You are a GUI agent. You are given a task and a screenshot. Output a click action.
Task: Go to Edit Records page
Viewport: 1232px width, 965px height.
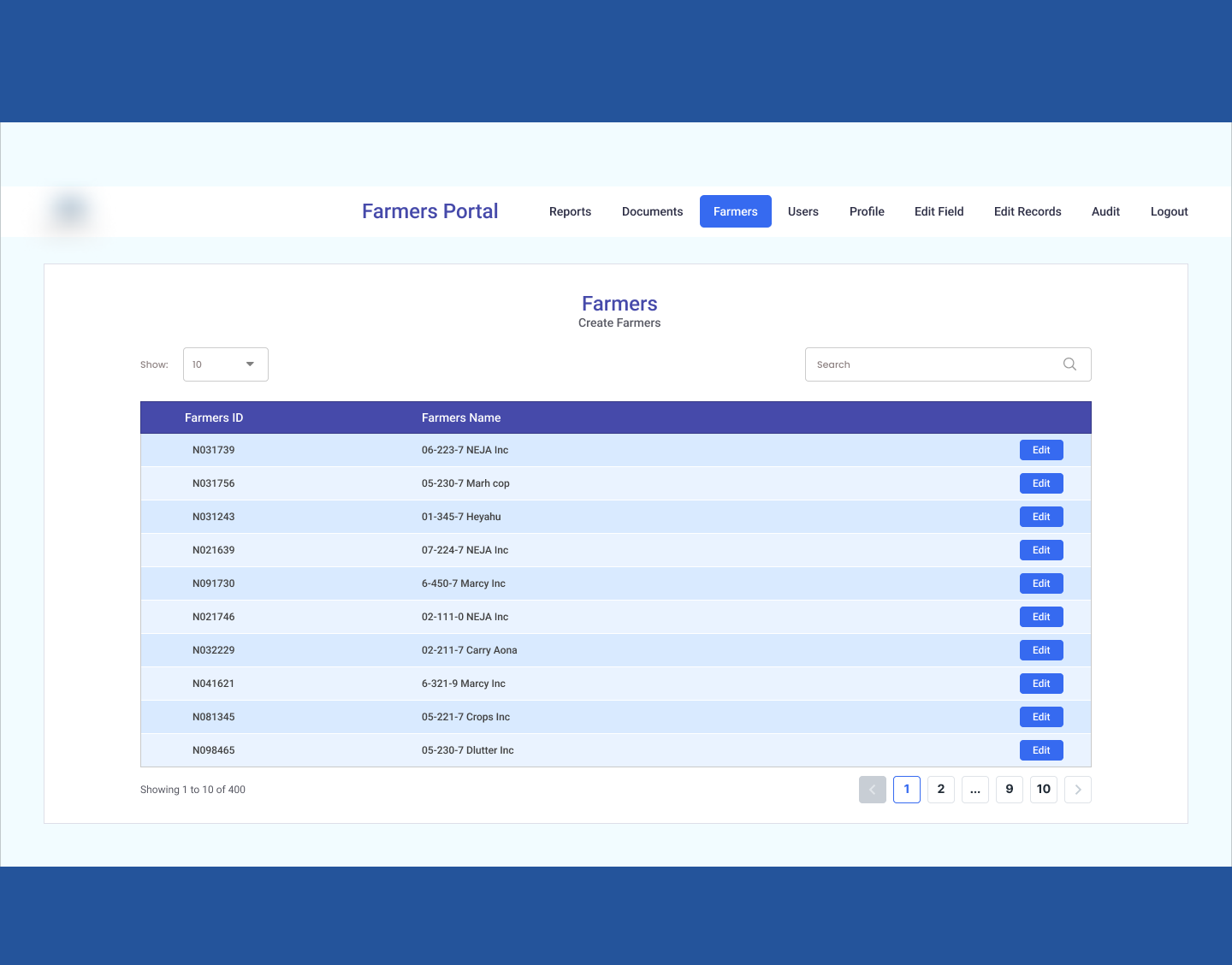point(1028,211)
